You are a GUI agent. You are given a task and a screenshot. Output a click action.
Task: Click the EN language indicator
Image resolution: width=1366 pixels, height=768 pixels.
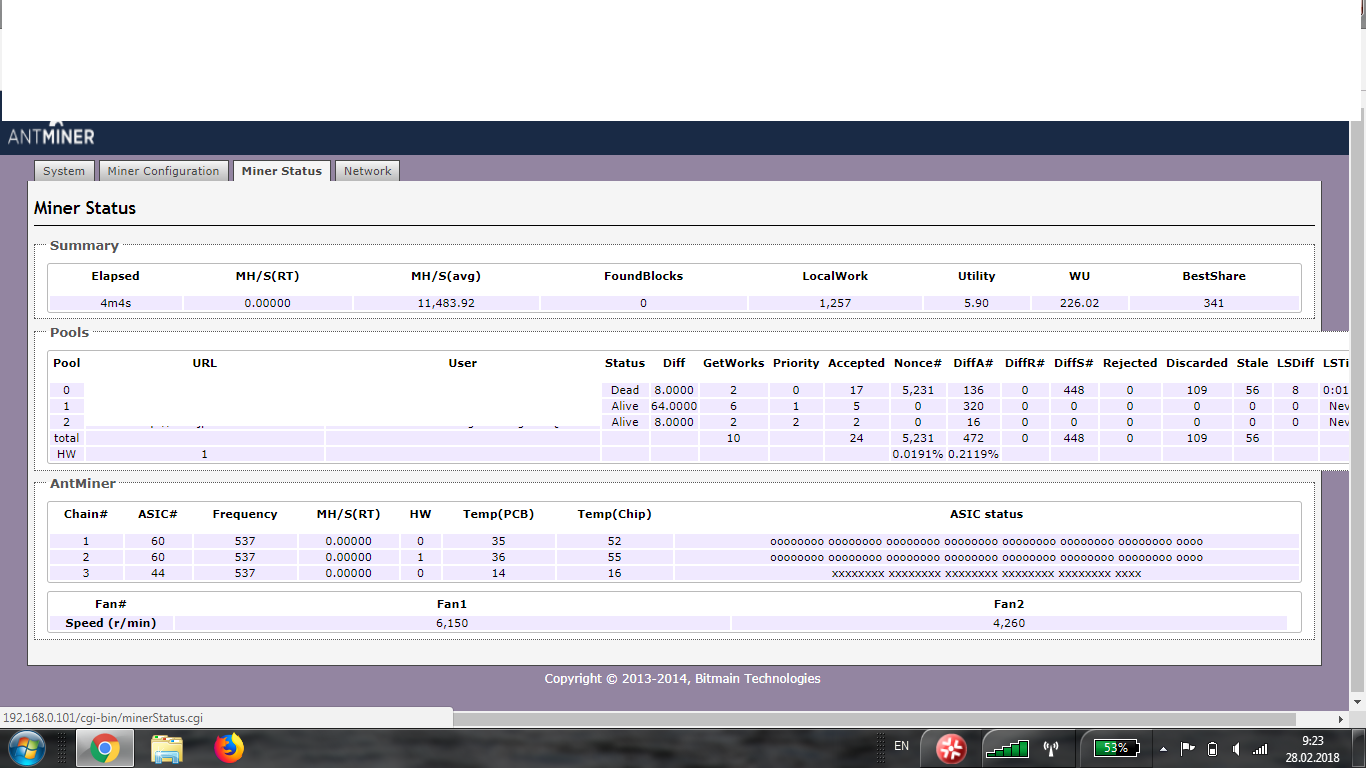click(901, 746)
